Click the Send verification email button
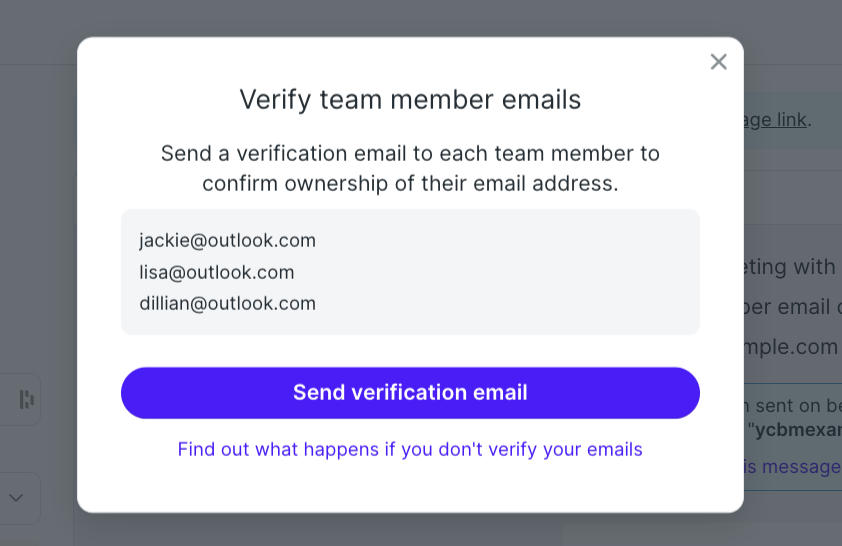Screen dimensions: 842x546 click(x=410, y=393)
